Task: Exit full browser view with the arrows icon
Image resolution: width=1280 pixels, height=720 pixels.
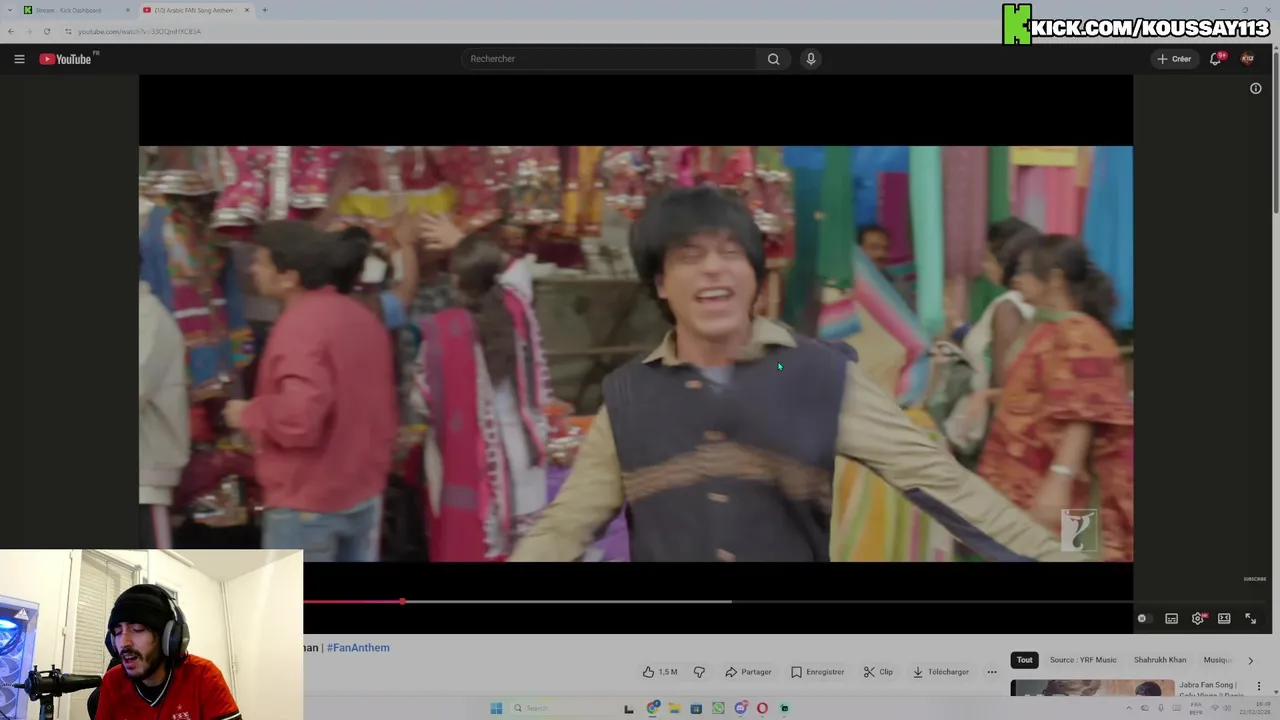Action: point(1250,618)
